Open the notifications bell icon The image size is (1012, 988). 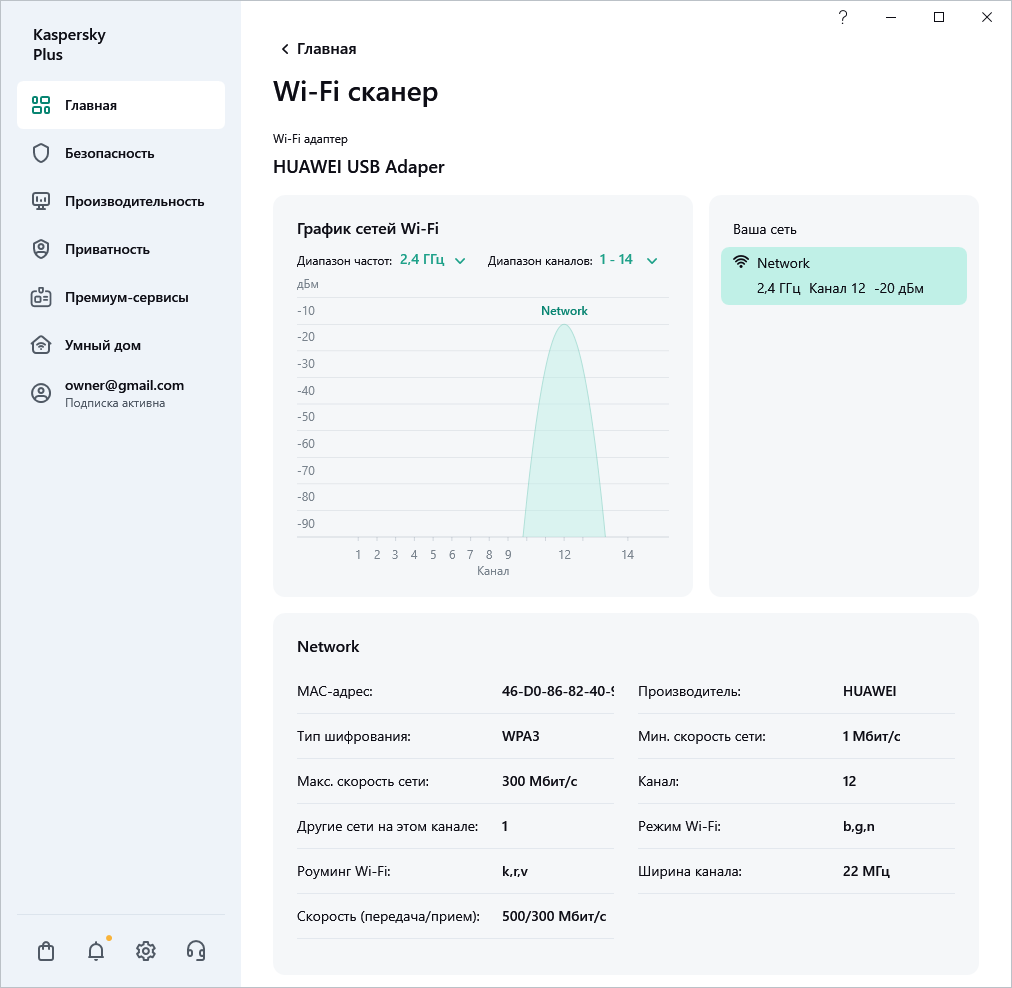click(x=96, y=951)
